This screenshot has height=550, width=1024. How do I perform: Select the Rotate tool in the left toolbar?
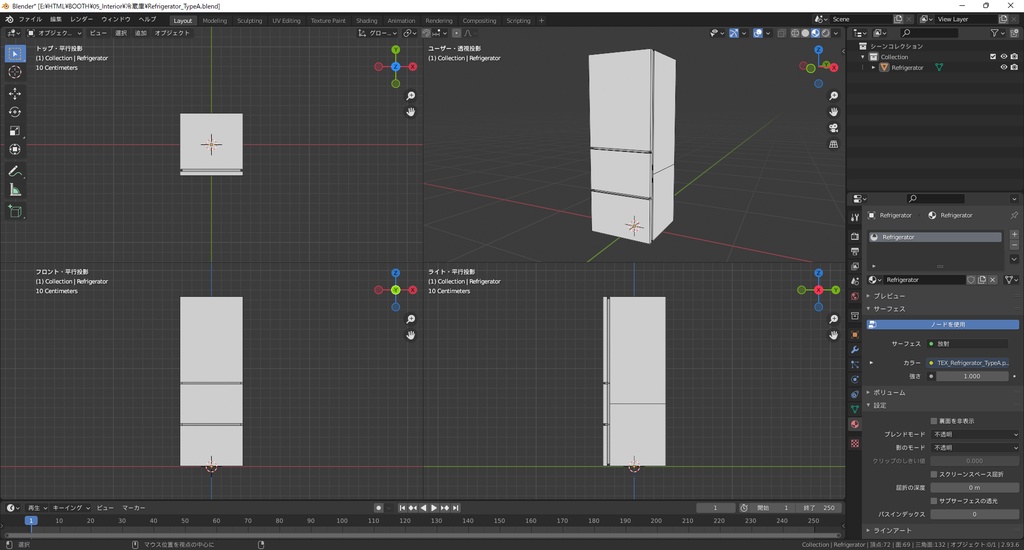click(x=15, y=112)
